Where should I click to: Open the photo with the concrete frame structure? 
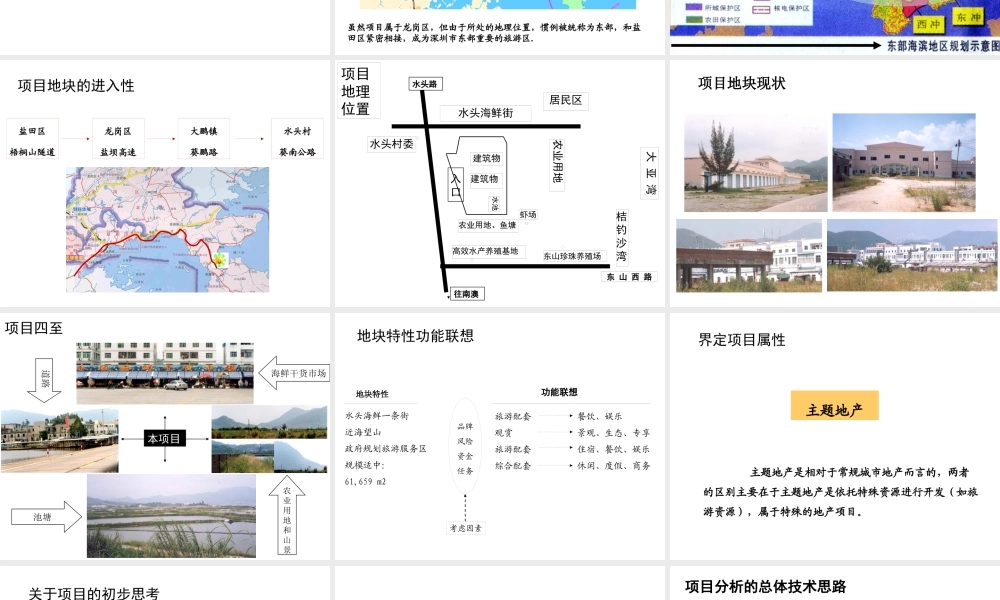click(x=749, y=256)
